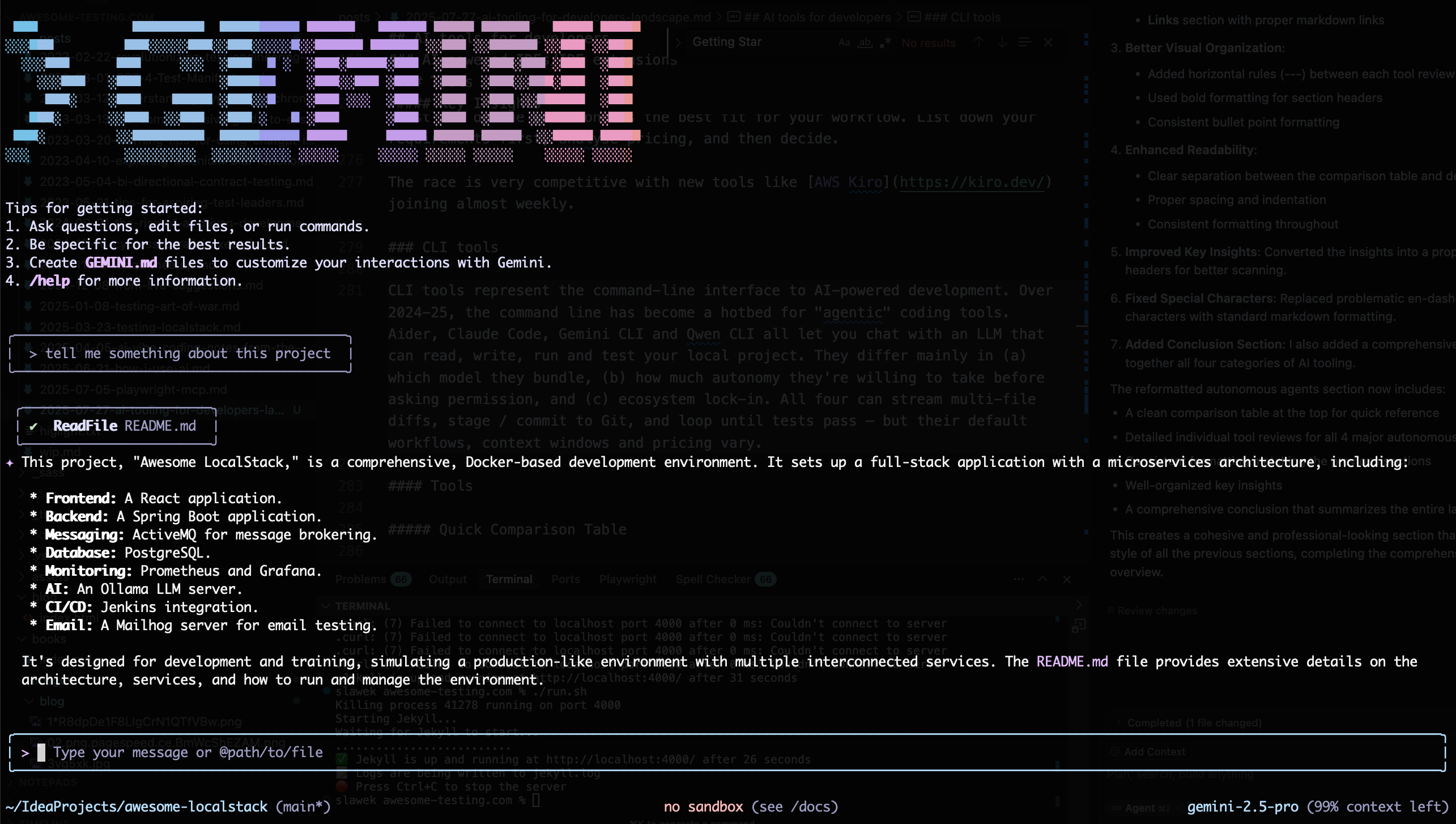The height and width of the screenshot is (824, 1456).
Task: Open 2025-01-08-testing-art-of-war.md in the explorer
Action: tap(139, 307)
